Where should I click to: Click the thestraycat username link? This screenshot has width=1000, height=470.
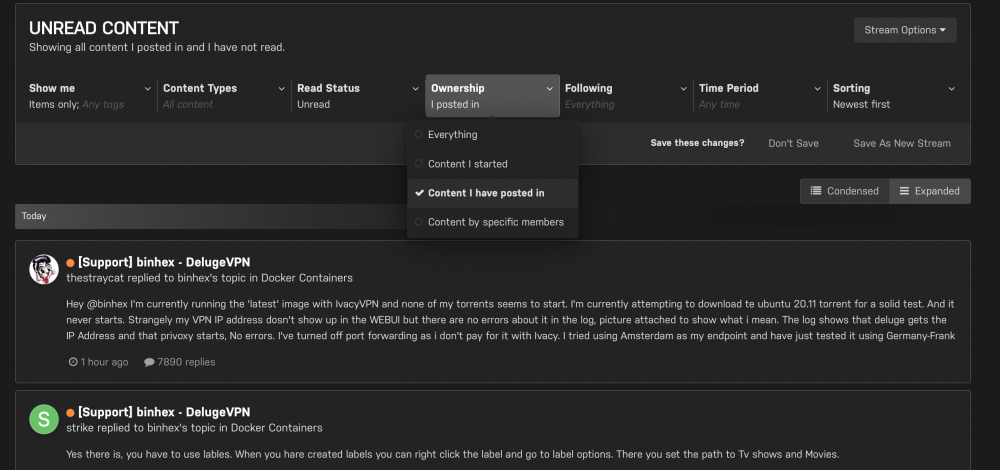coord(95,278)
